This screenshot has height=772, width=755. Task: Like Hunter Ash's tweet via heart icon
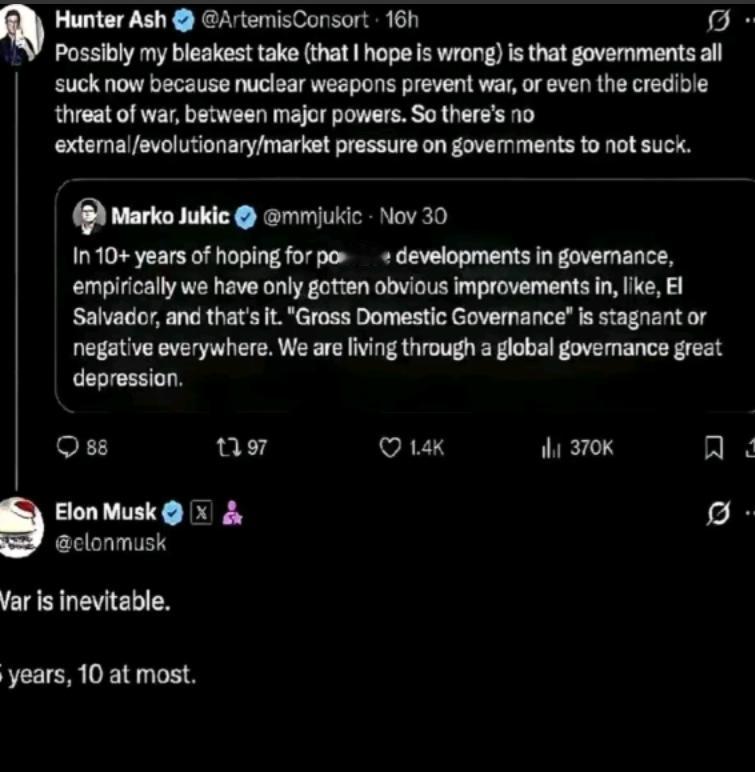(x=390, y=448)
